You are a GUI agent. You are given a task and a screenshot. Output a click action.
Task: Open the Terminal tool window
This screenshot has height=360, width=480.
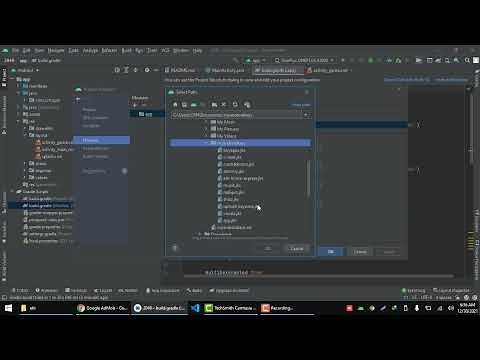pyautogui.click(x=76, y=290)
